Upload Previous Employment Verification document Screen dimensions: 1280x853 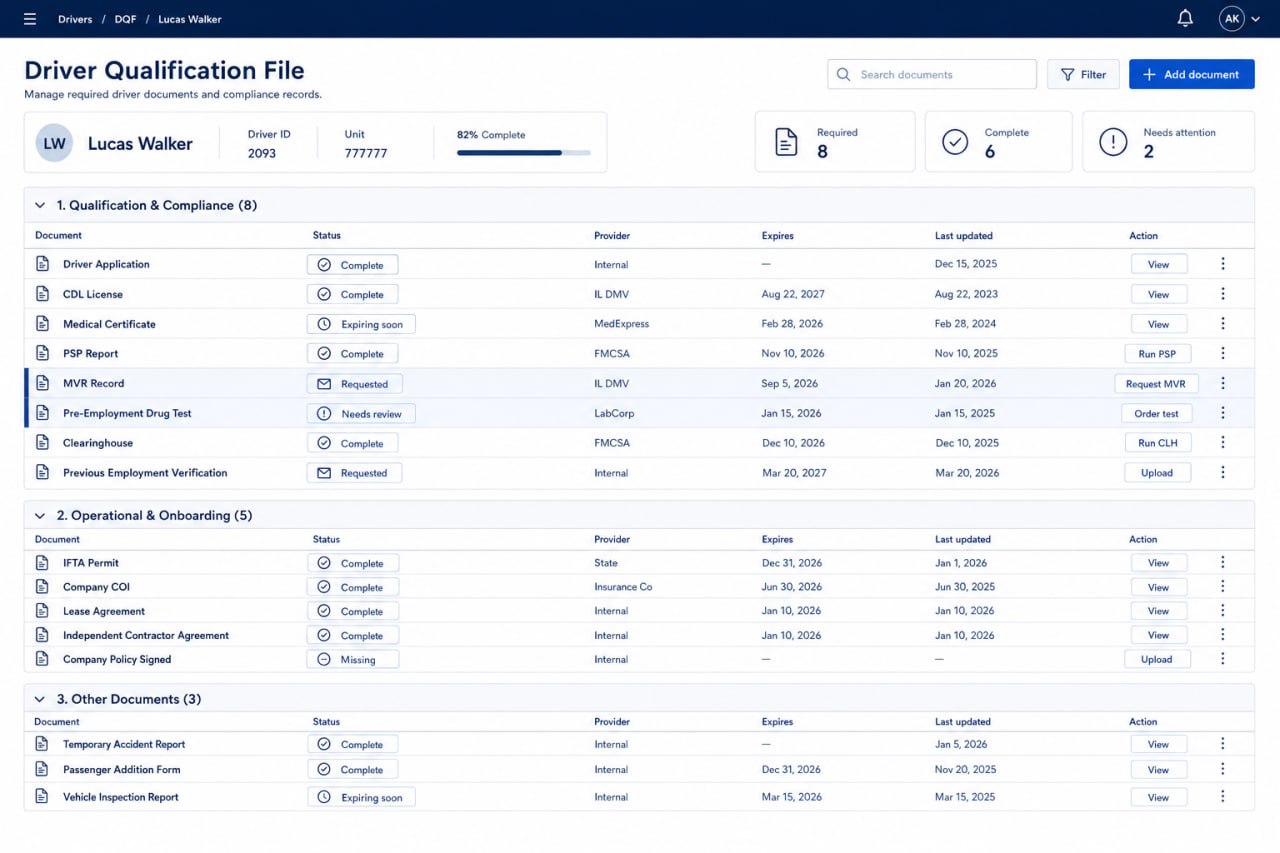click(1158, 473)
